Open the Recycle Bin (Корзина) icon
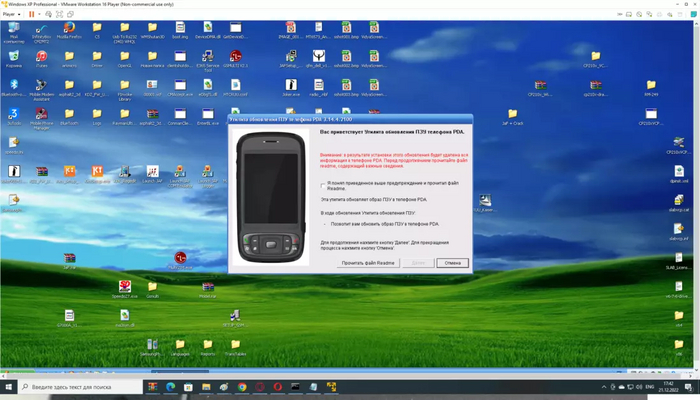 point(14,57)
